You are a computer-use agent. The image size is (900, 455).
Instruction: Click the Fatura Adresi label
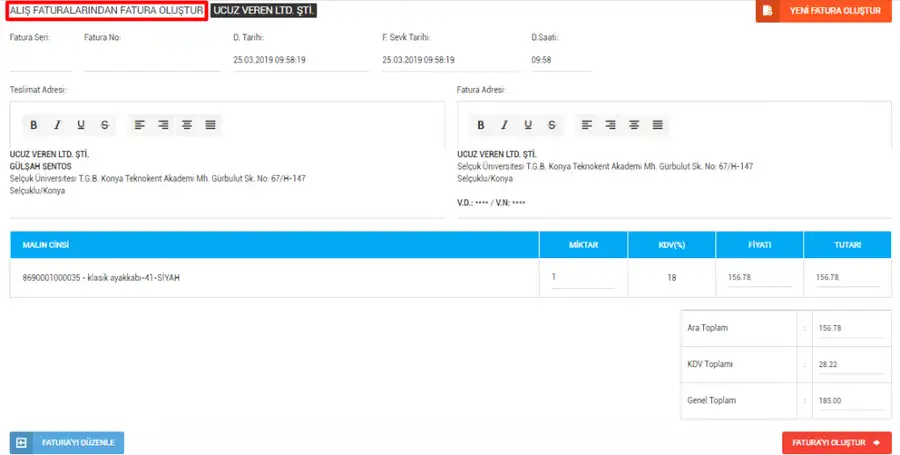pos(481,90)
